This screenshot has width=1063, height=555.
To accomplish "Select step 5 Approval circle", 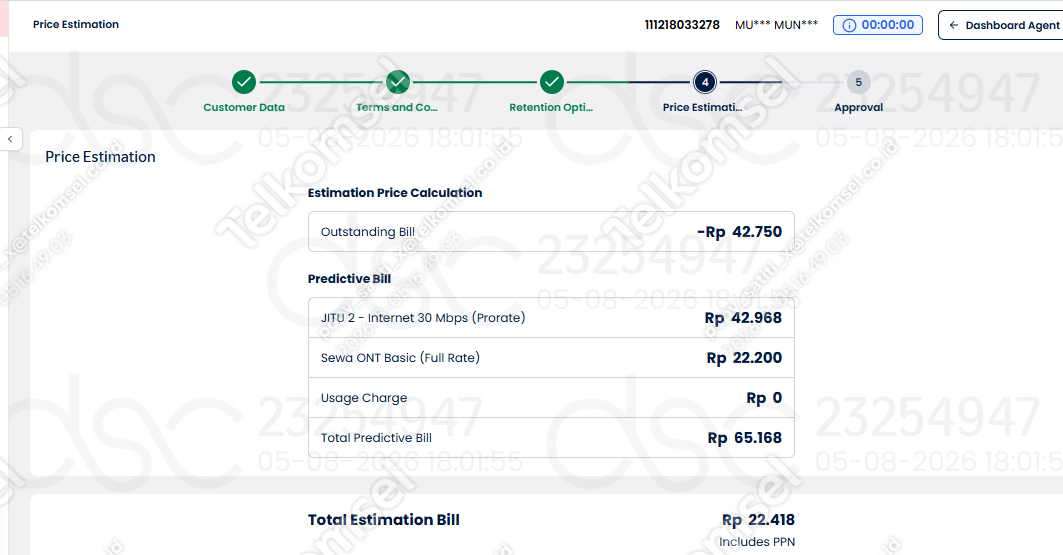I will click(x=858, y=82).
